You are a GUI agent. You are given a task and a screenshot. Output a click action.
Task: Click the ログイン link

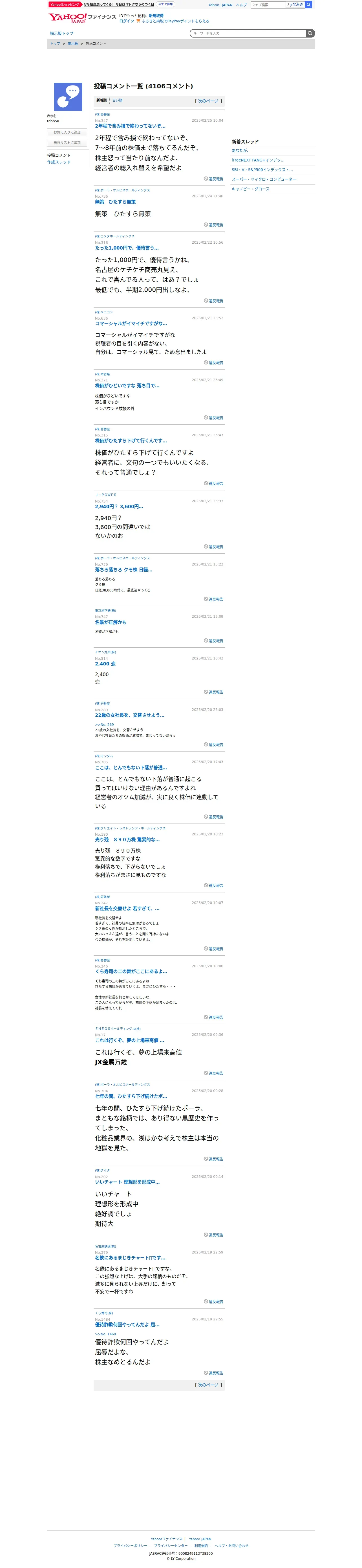(126, 21)
